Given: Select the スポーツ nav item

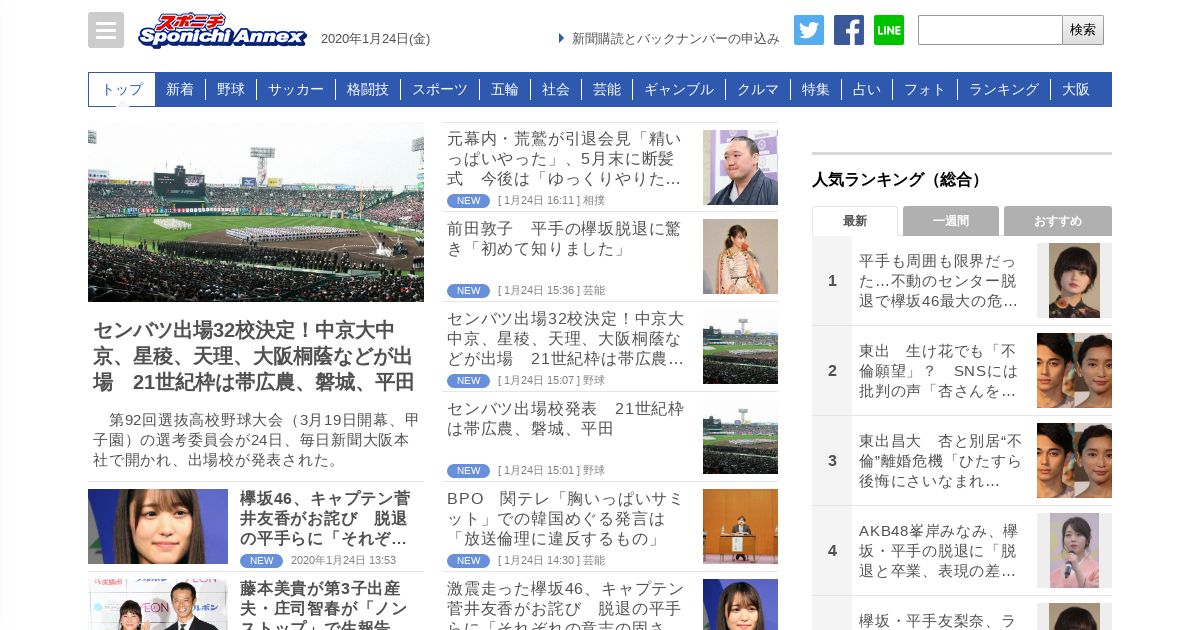Looking at the screenshot, I should (440, 89).
